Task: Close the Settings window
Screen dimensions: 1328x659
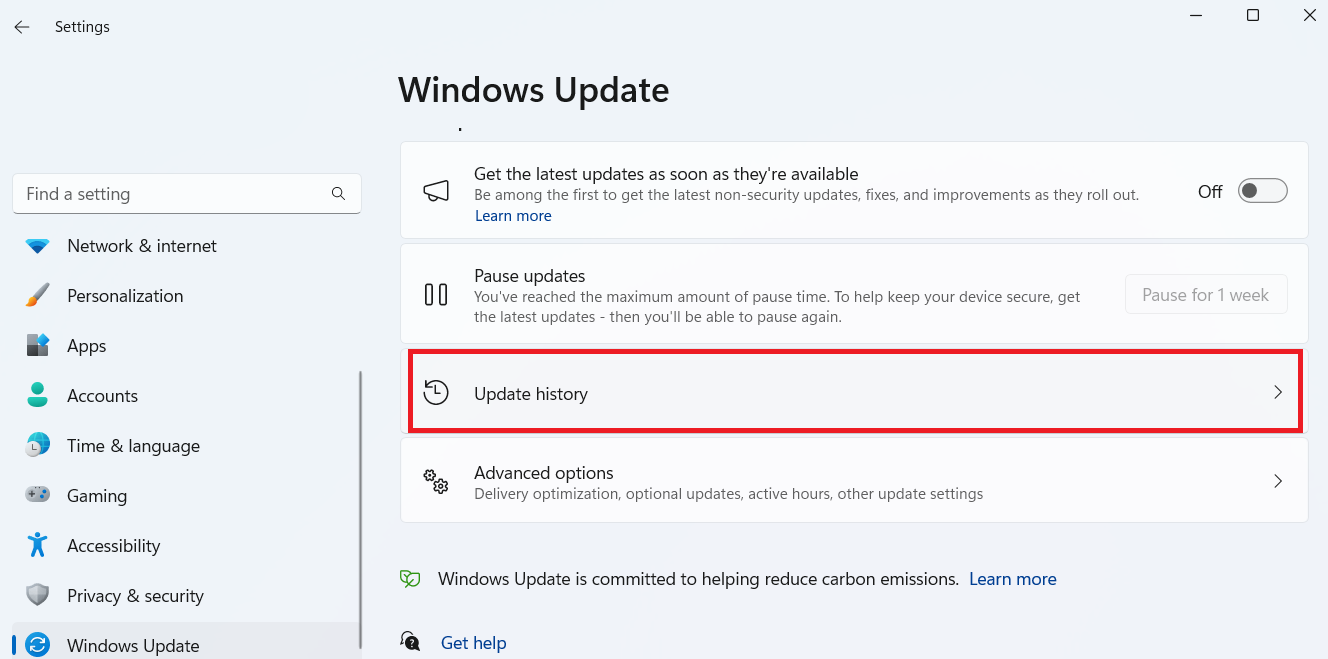Action: point(1310,15)
